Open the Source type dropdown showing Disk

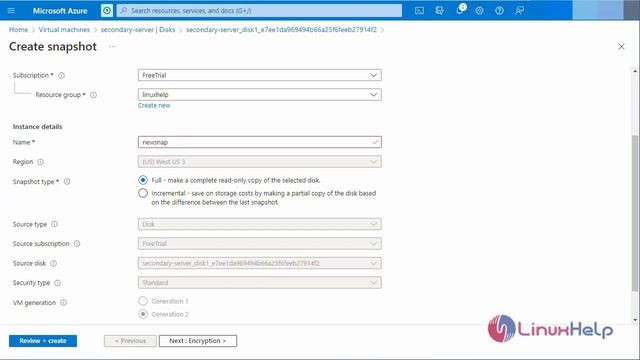[260, 224]
